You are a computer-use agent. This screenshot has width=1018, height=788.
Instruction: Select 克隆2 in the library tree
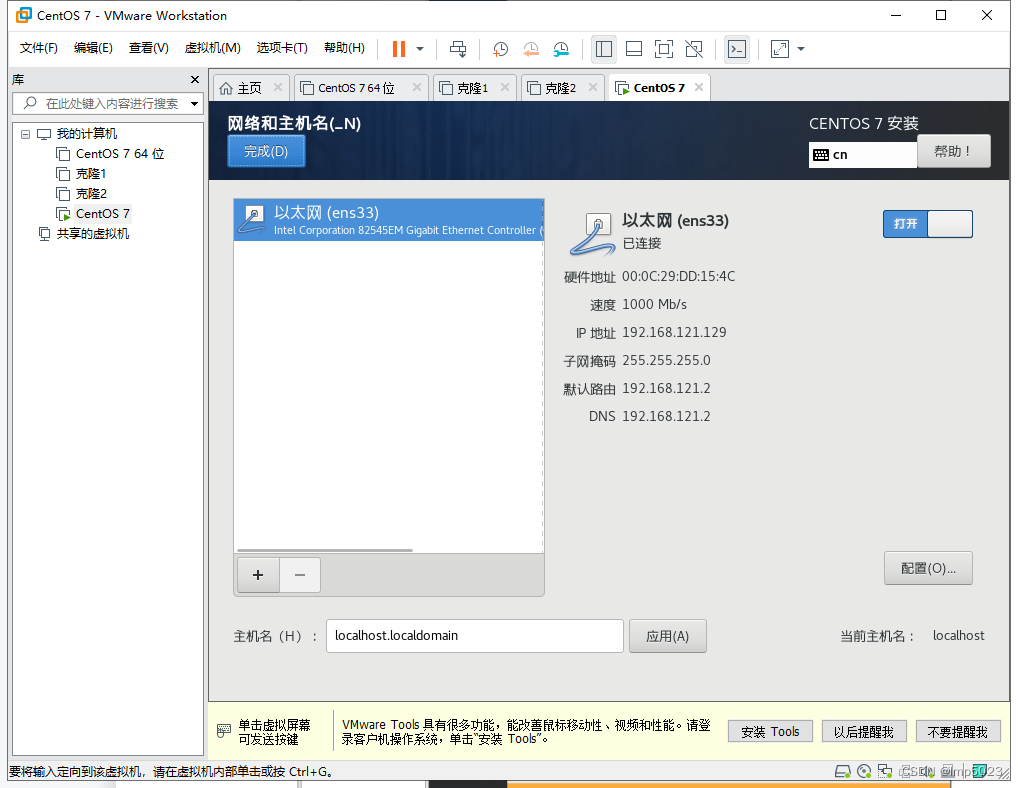[x=91, y=194]
